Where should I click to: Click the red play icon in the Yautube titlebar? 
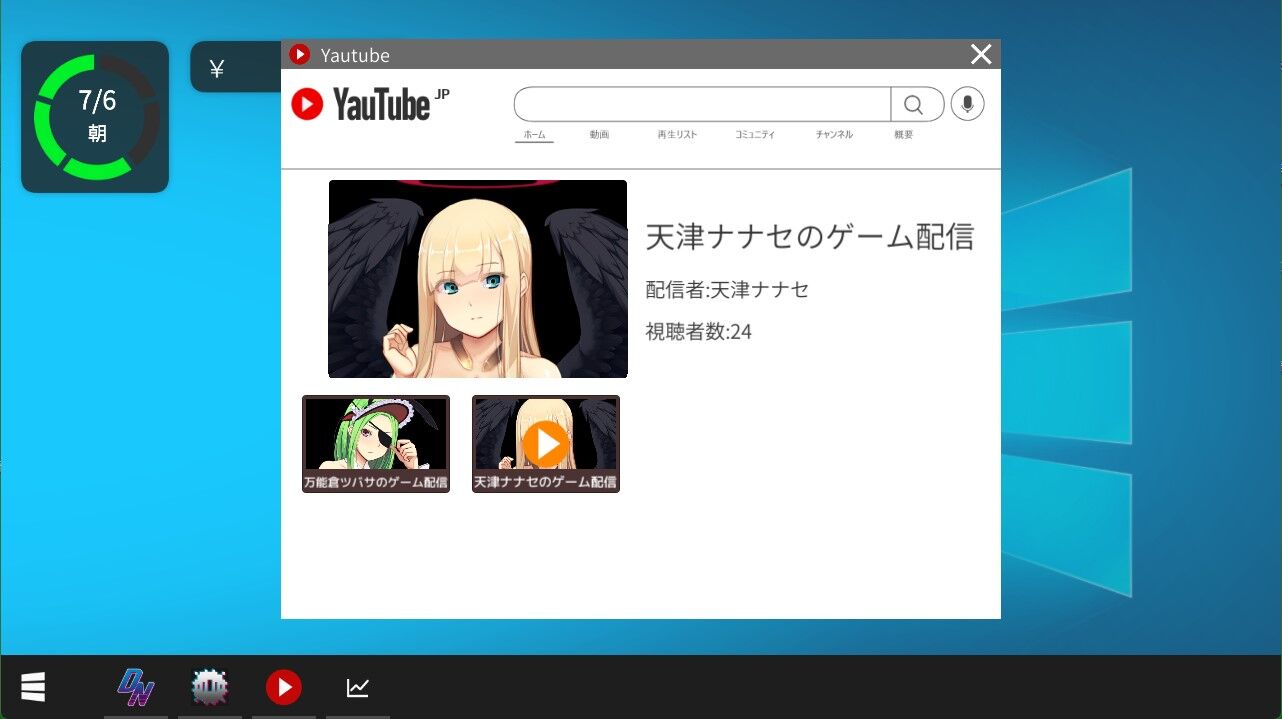click(x=299, y=54)
